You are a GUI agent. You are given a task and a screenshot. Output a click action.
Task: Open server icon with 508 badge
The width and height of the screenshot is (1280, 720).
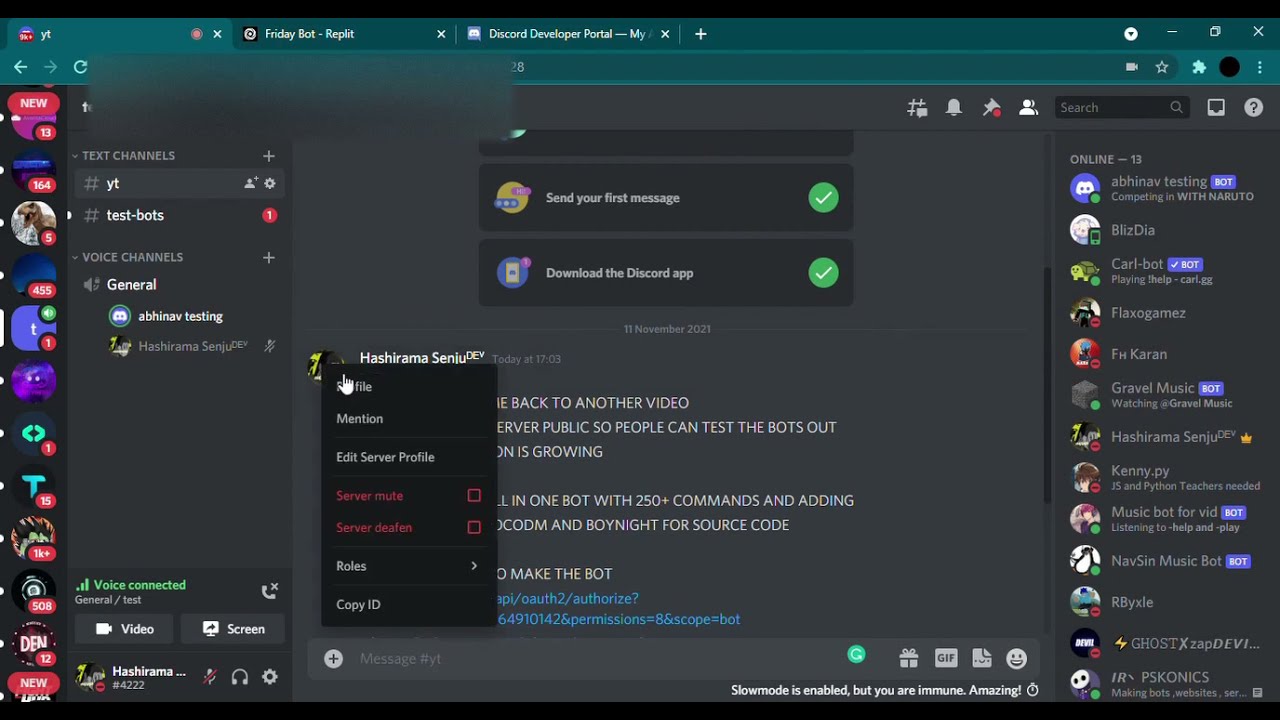(x=33, y=590)
